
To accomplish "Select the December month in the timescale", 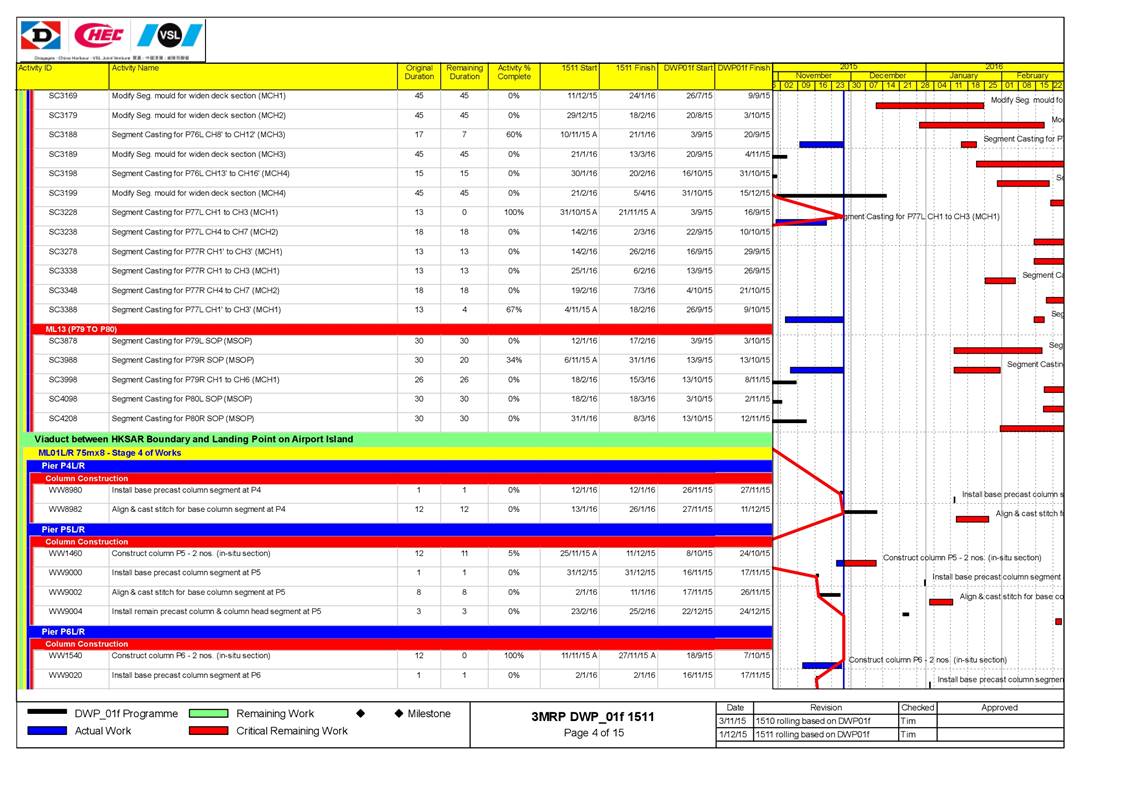I will pyautogui.click(x=887, y=75).
